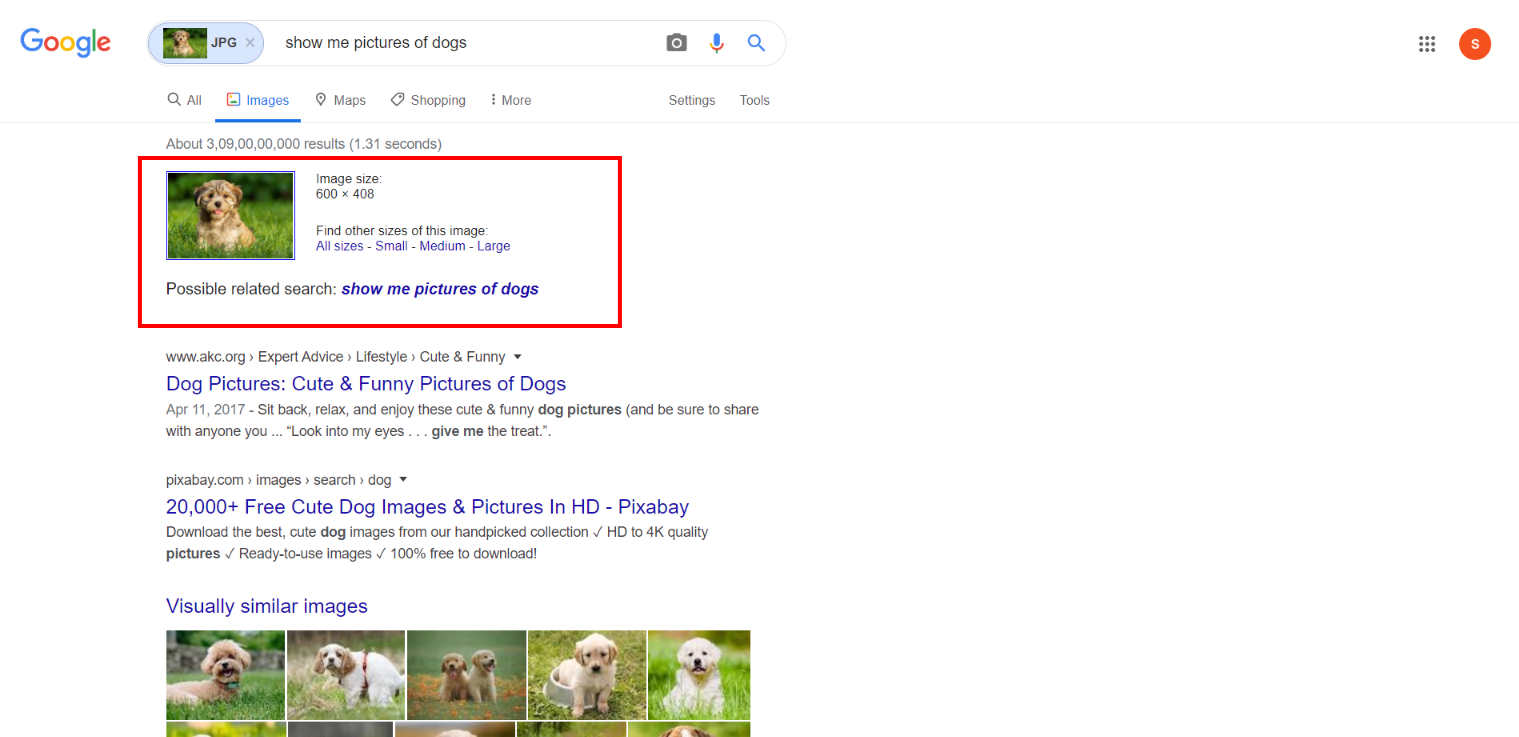Click the related search show me pictures of dogs
1519x737 pixels.
439,288
